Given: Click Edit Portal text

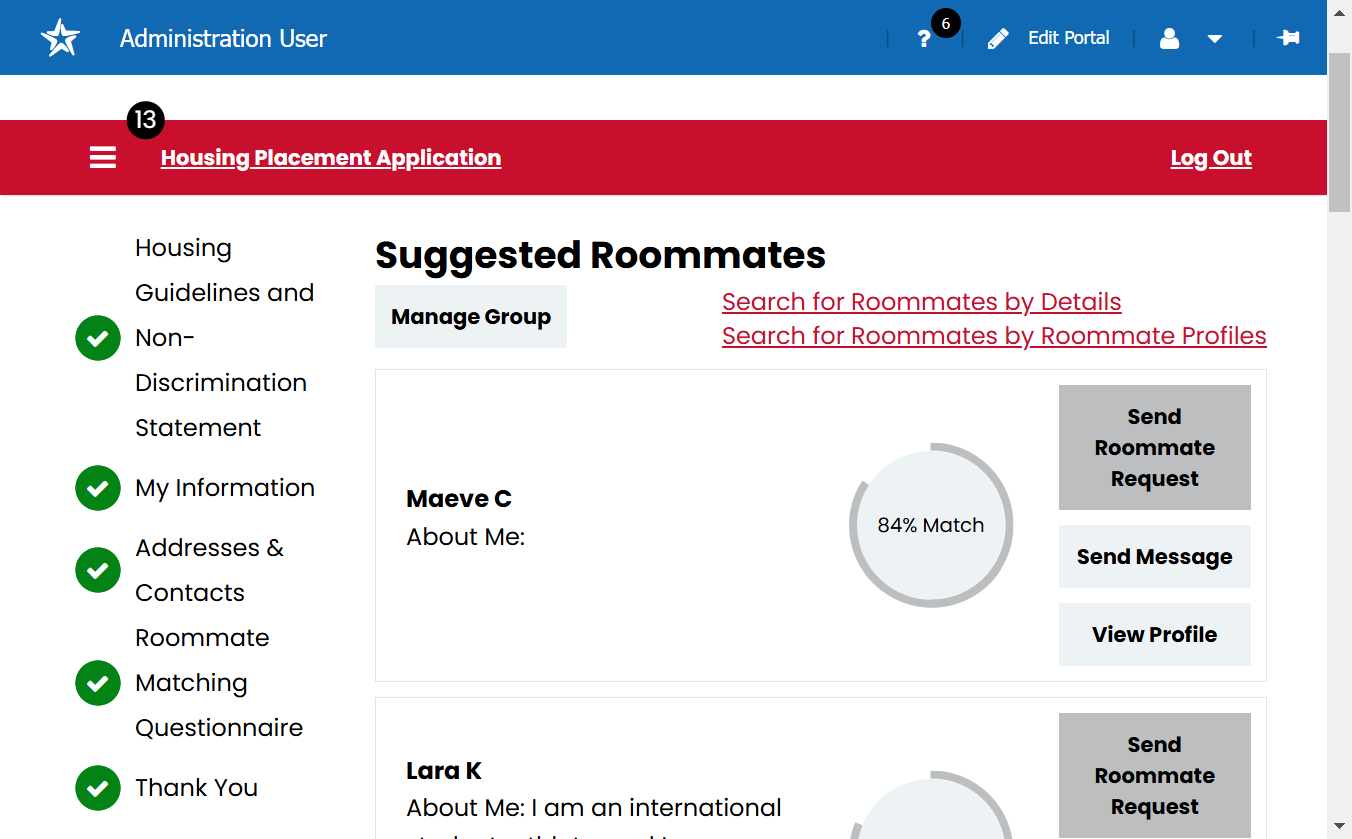Looking at the screenshot, I should (1069, 38).
